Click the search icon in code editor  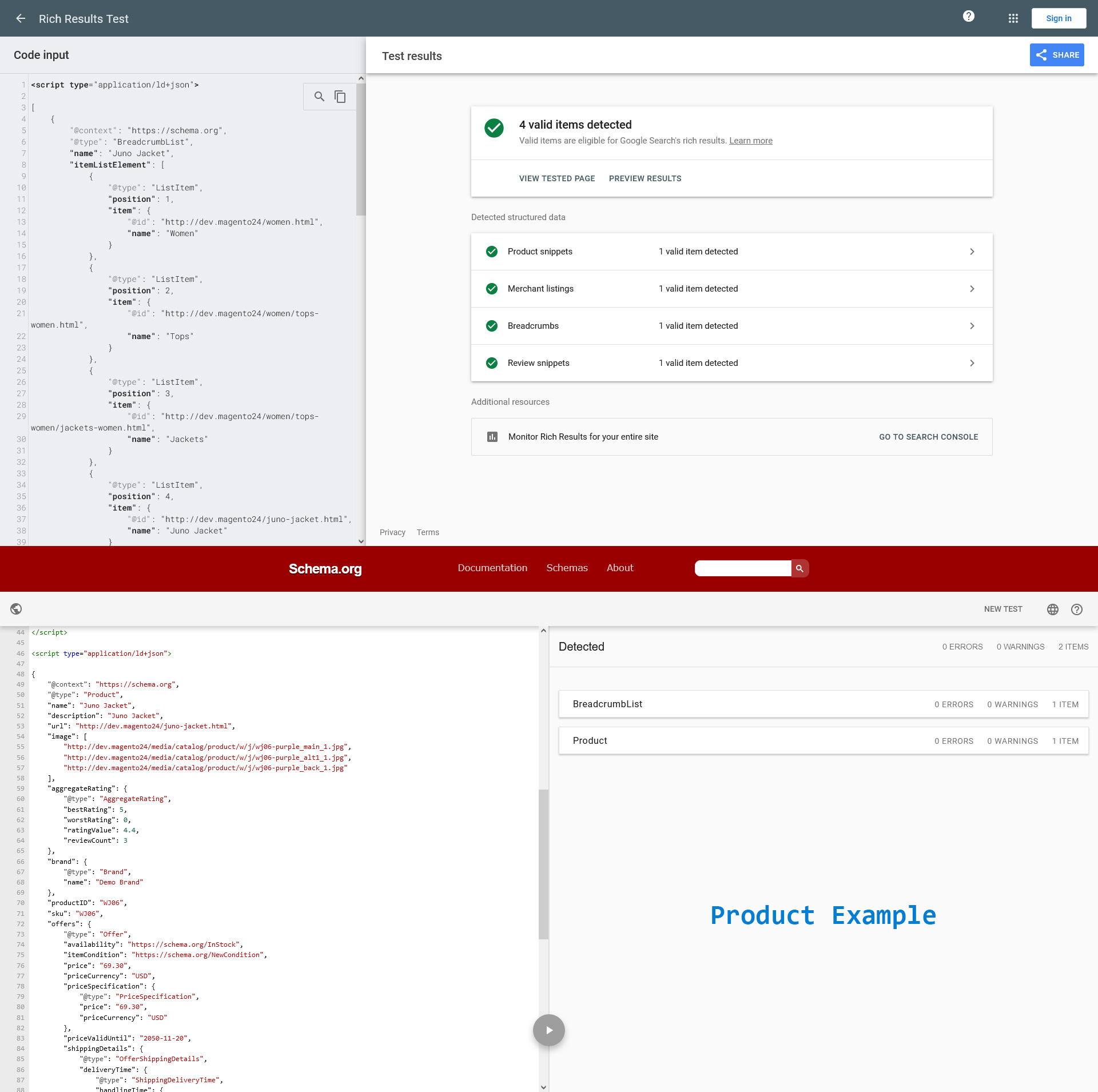[319, 97]
